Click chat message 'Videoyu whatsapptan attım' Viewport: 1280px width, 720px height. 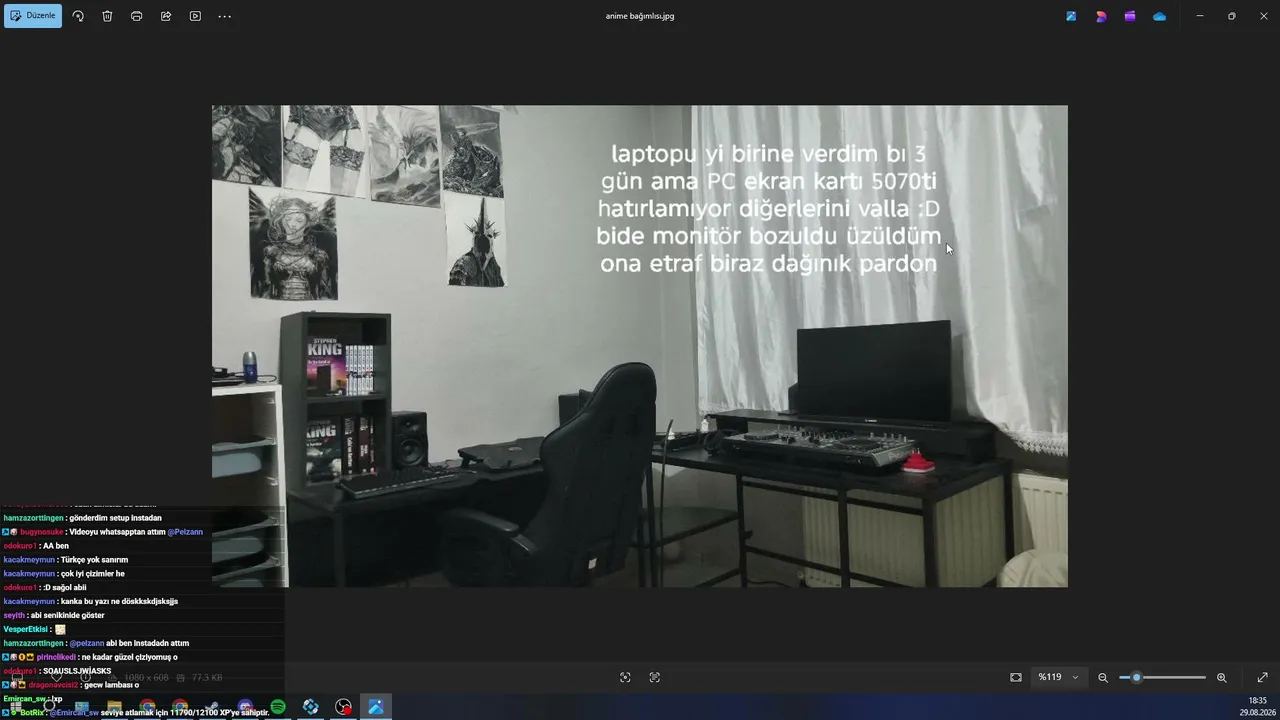click(x=117, y=532)
